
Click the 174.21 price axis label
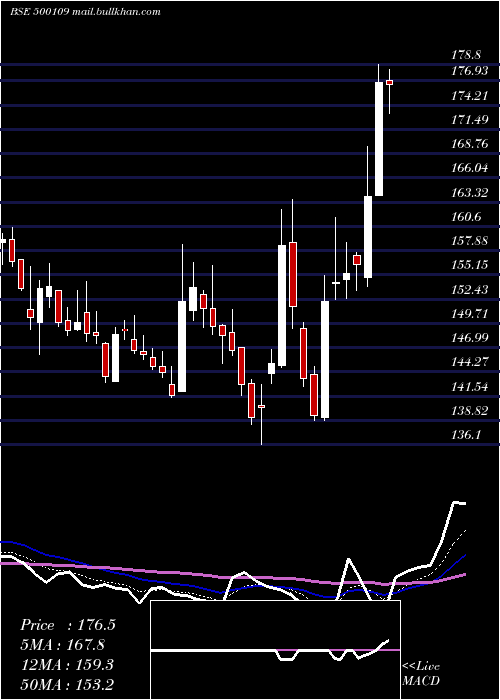[470, 95]
